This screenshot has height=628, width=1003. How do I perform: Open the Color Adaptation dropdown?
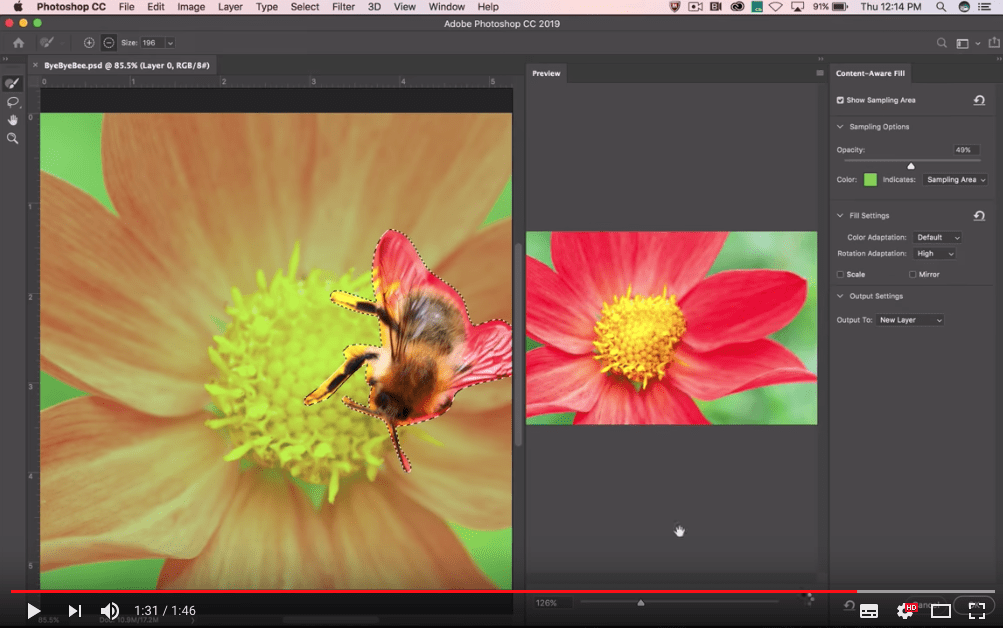click(x=937, y=237)
